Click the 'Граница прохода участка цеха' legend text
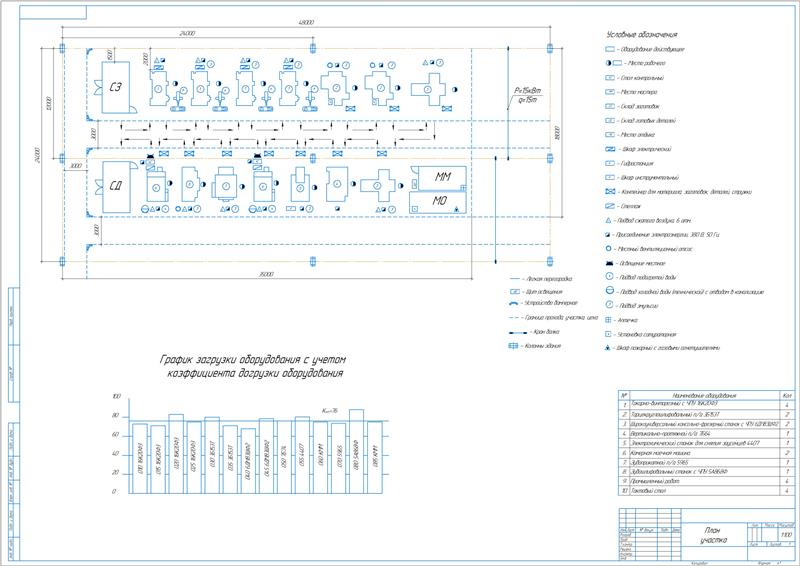800x566 pixels. tap(561, 317)
